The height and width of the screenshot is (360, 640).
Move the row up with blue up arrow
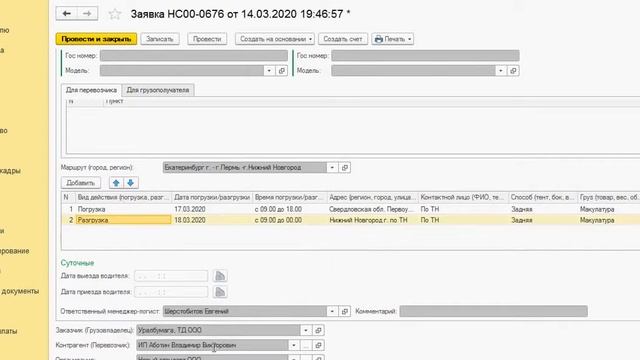tap(116, 183)
